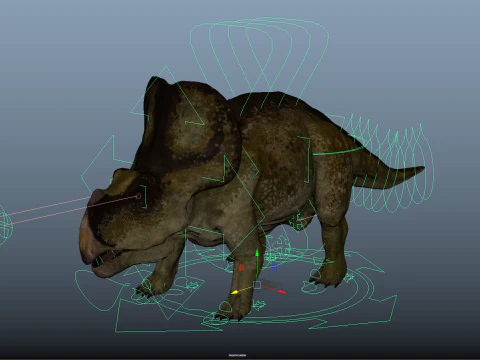Select the eye control circle on the dinosaur's eye
Viewport: 480px width, 360px height.
[x=138, y=196]
